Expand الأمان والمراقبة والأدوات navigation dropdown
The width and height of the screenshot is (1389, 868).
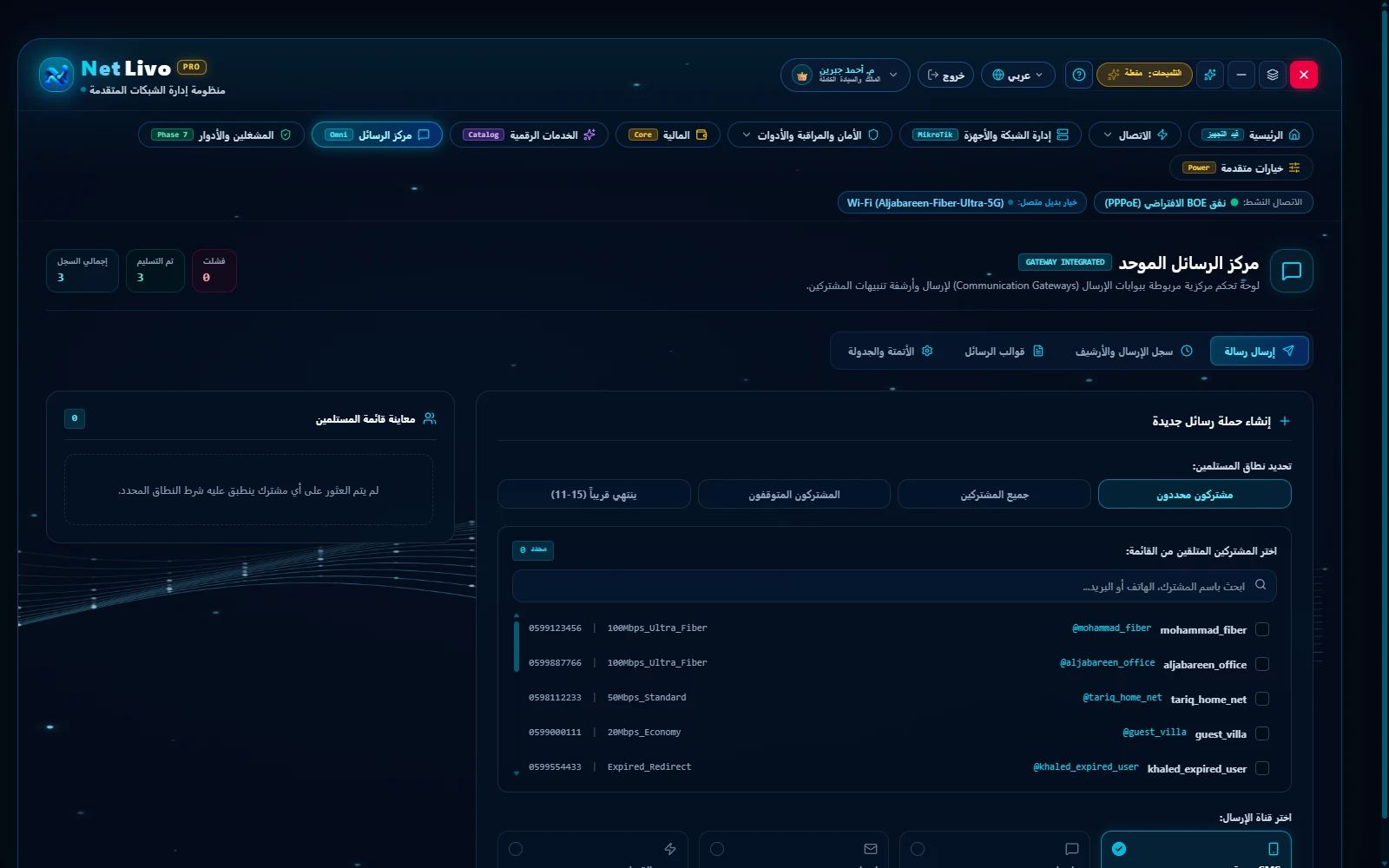pyautogui.click(x=810, y=135)
